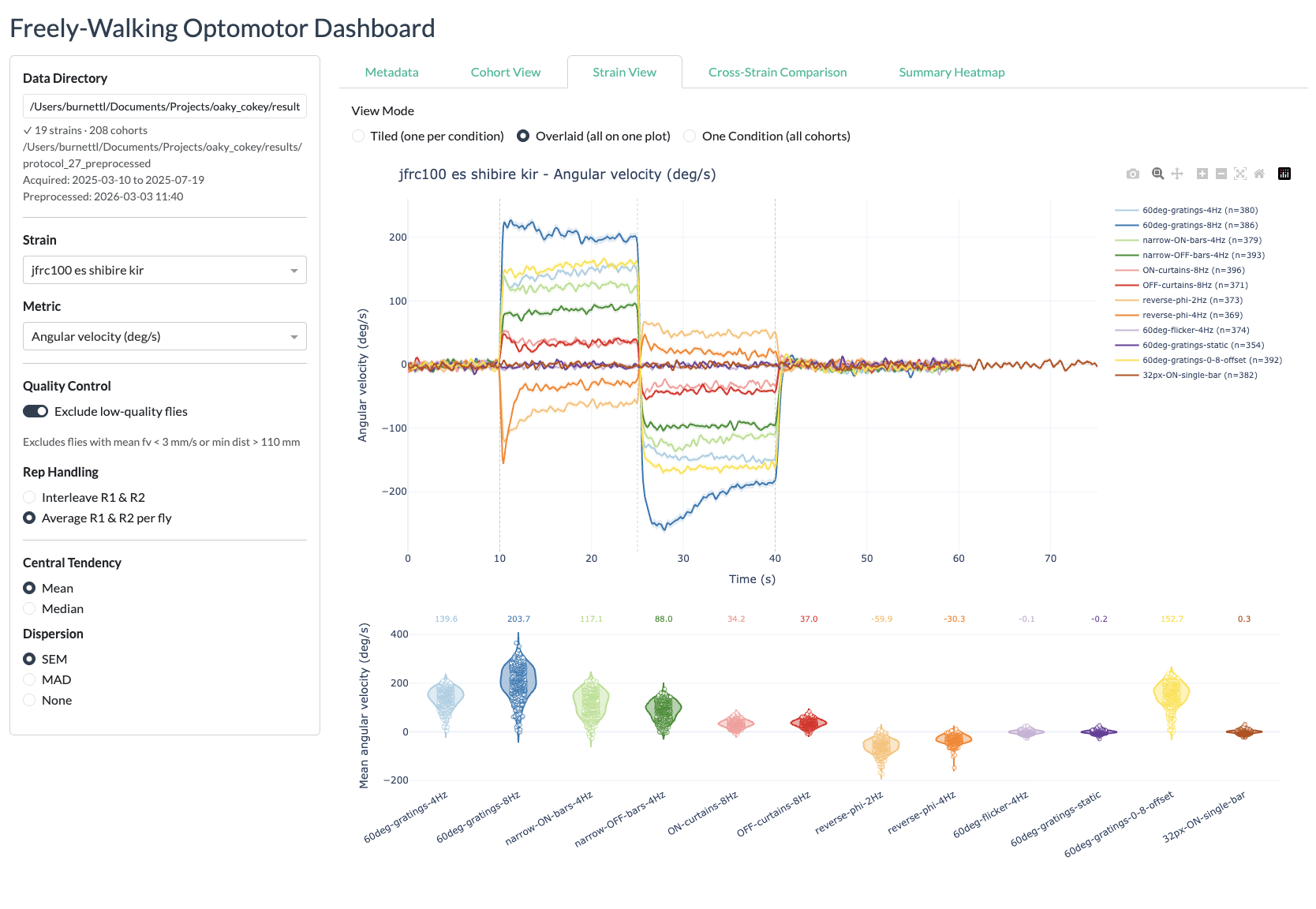This screenshot has height=909, width=1316.
Task: Autoscale the plot axes
Action: point(1240,174)
